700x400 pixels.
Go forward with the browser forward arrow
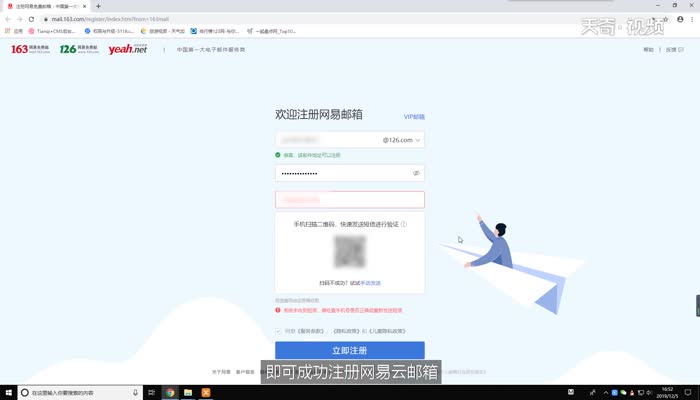19,19
